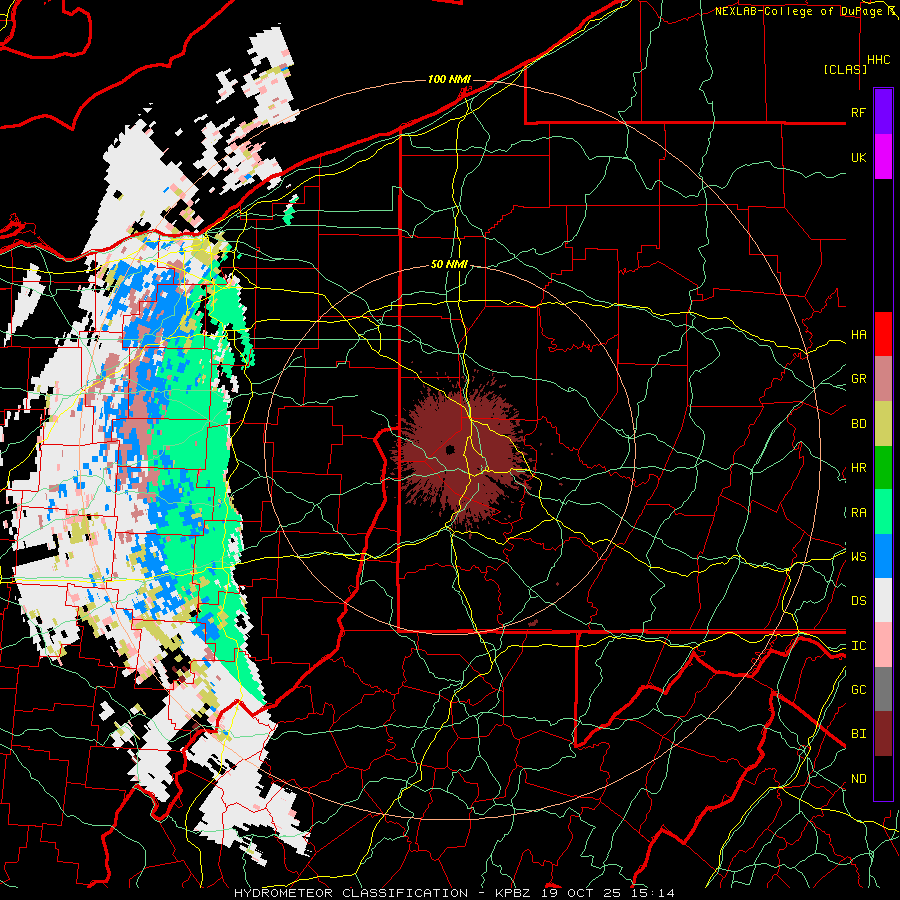
Task: Click the '100 NMI' range ring label
Action: pos(449,79)
